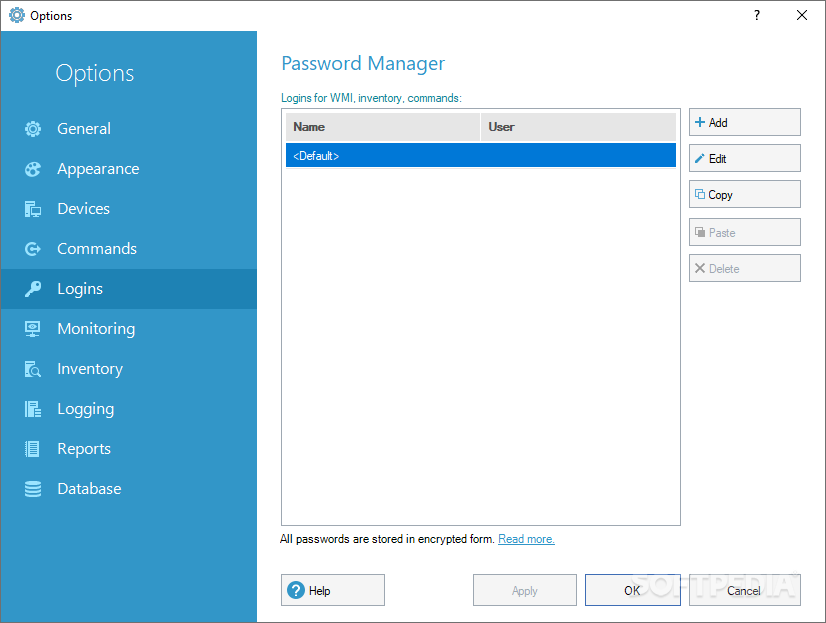
Task: Select the <Default> login row
Action: tap(480, 155)
